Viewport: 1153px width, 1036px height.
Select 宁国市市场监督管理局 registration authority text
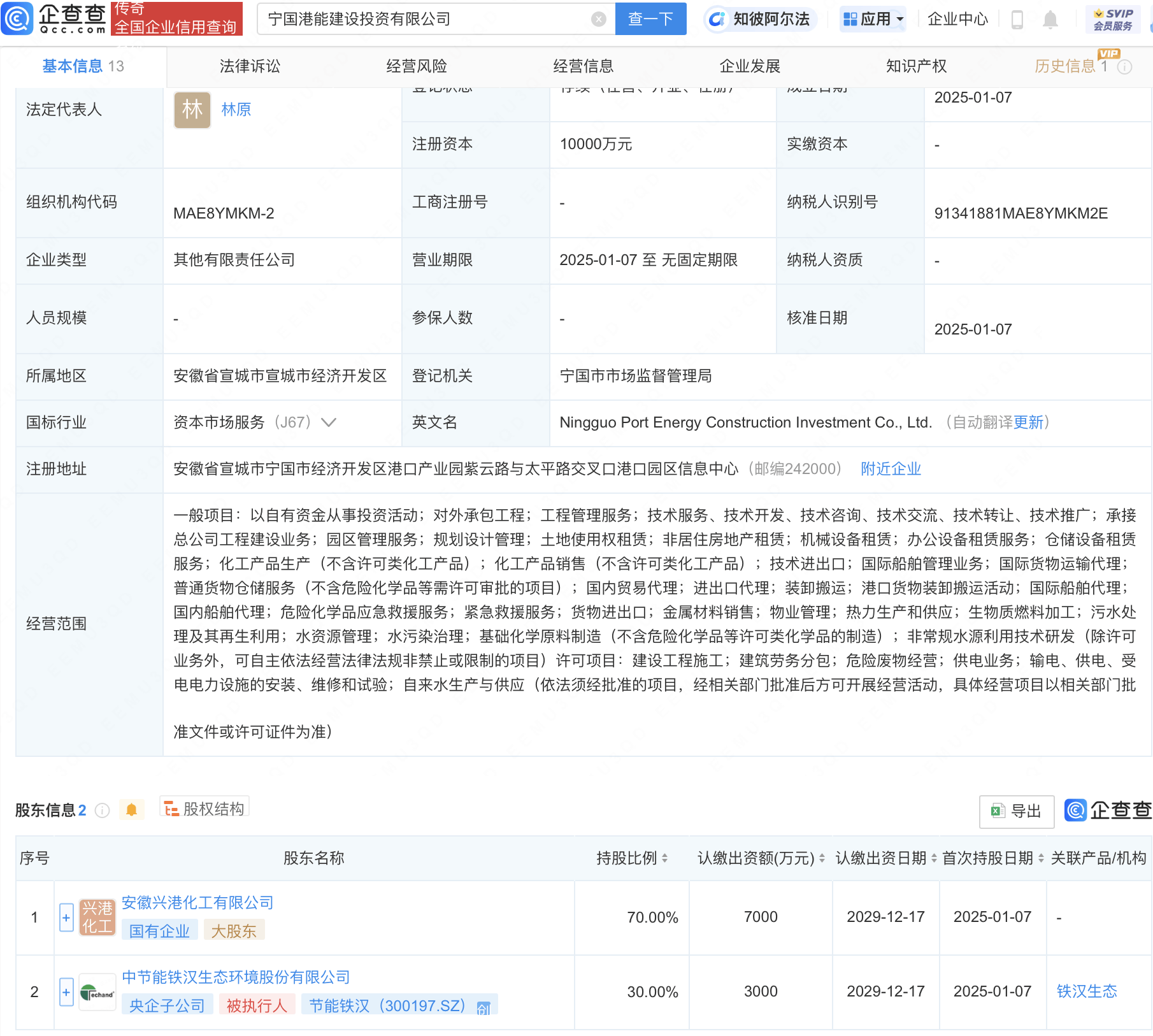point(636,376)
